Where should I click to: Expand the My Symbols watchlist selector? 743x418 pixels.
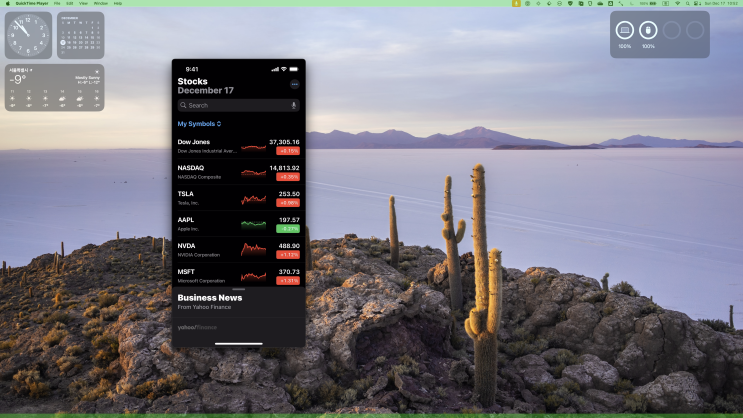coord(199,124)
